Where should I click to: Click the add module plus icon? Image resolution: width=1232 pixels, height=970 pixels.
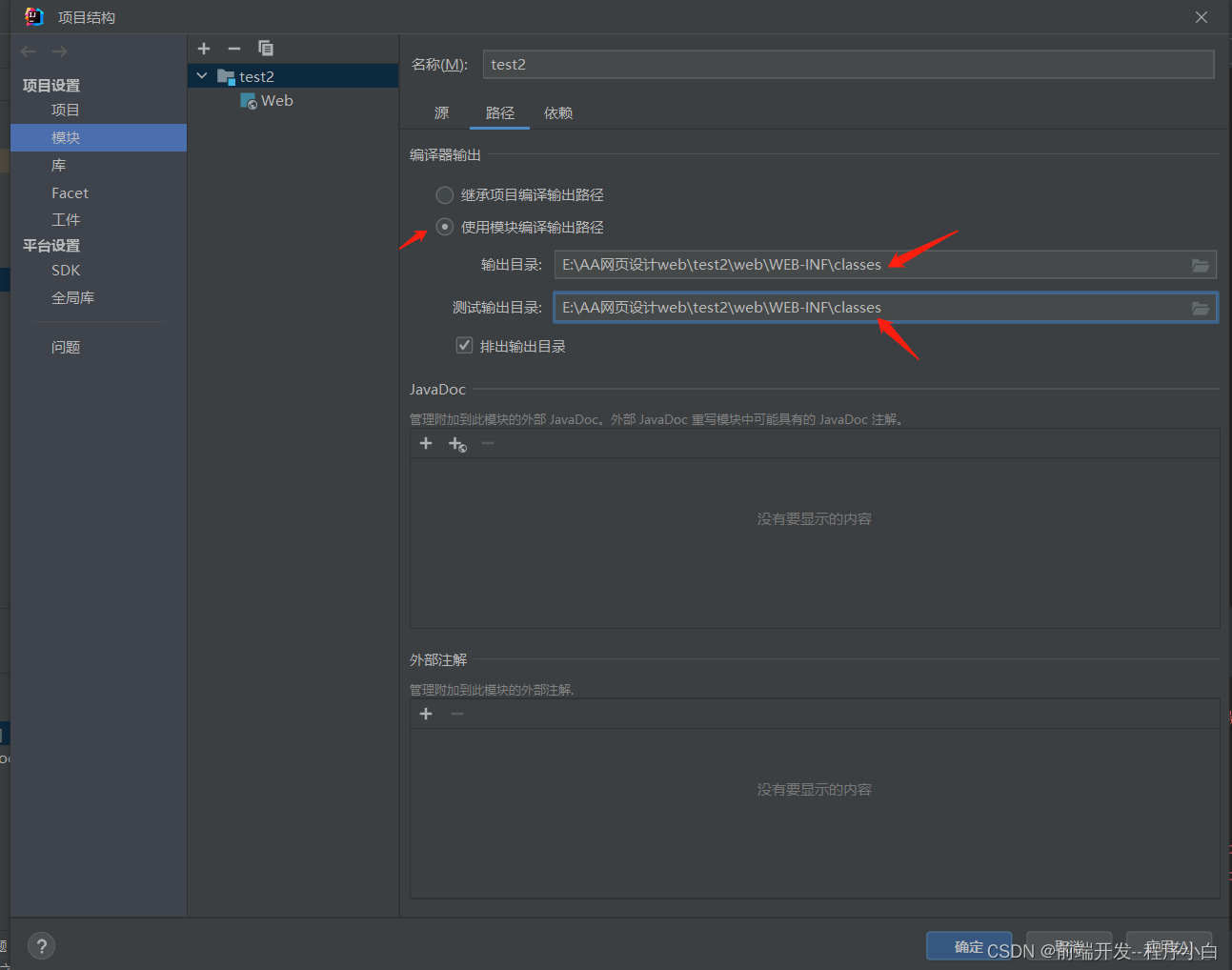[x=204, y=49]
